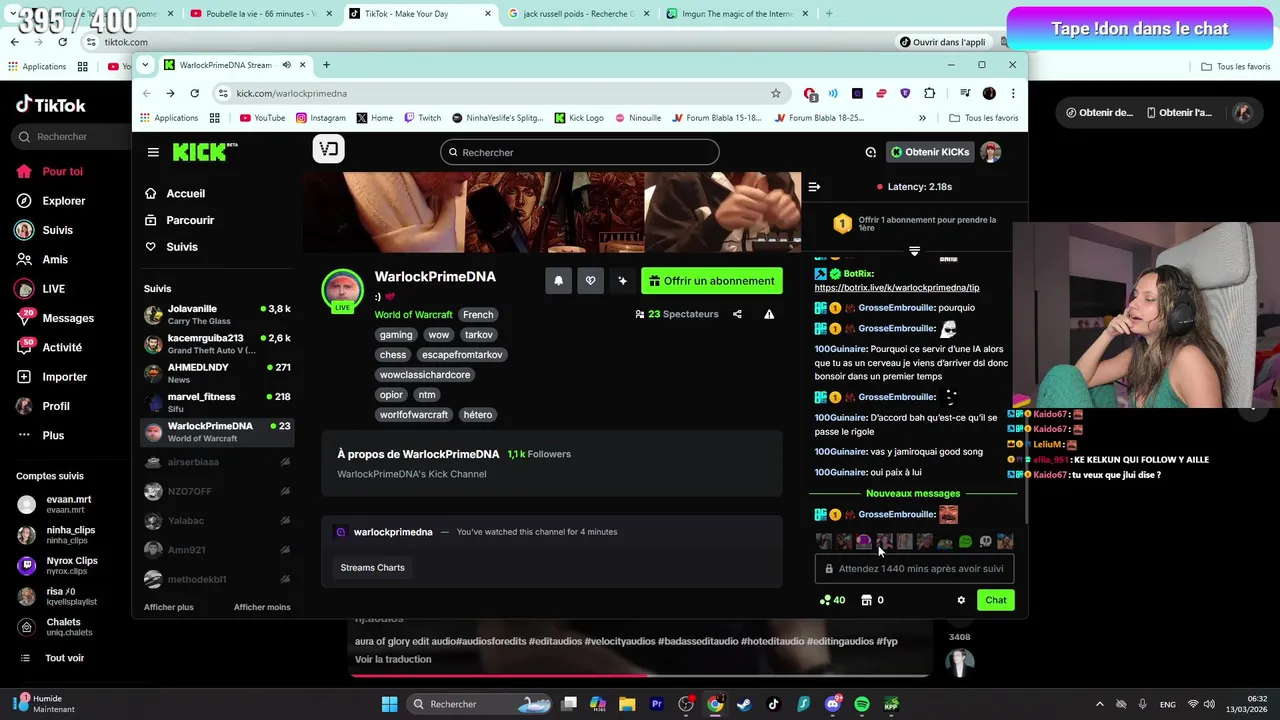Image resolution: width=1280 pixels, height=720 pixels.
Task: Open Tous les favoris folder in Kick window
Action: 983,118
